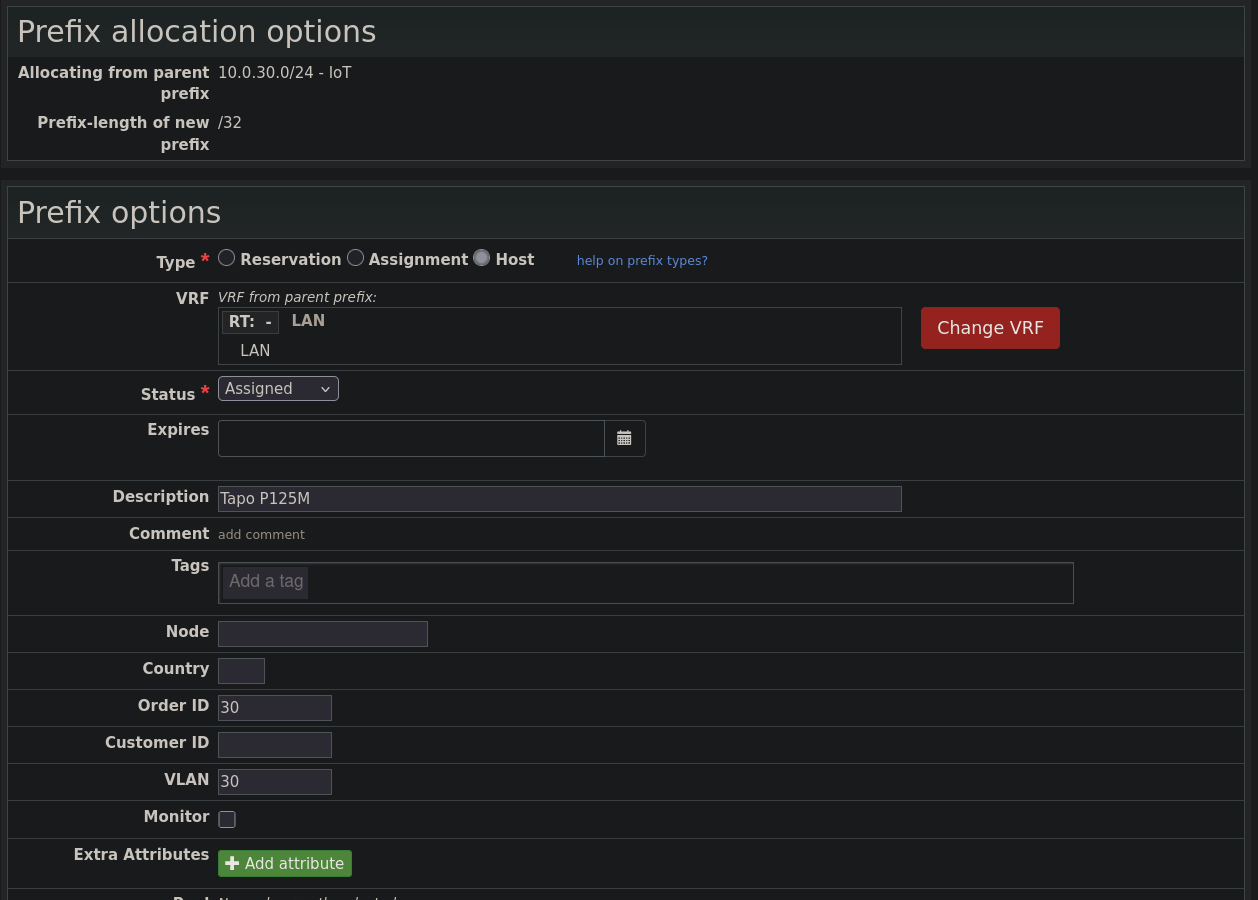This screenshot has width=1258, height=900.
Task: Select the Assignment prefix type
Action: pyautogui.click(x=355, y=258)
